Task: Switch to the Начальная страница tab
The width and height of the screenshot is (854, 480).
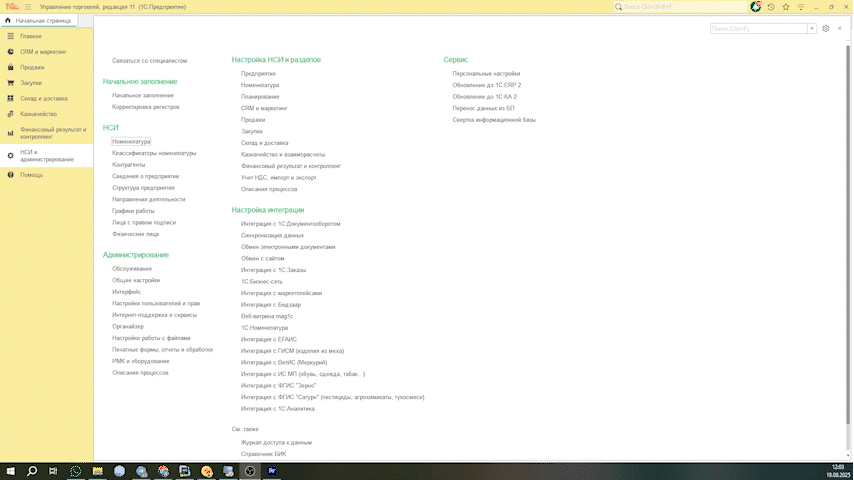Action: [39, 21]
